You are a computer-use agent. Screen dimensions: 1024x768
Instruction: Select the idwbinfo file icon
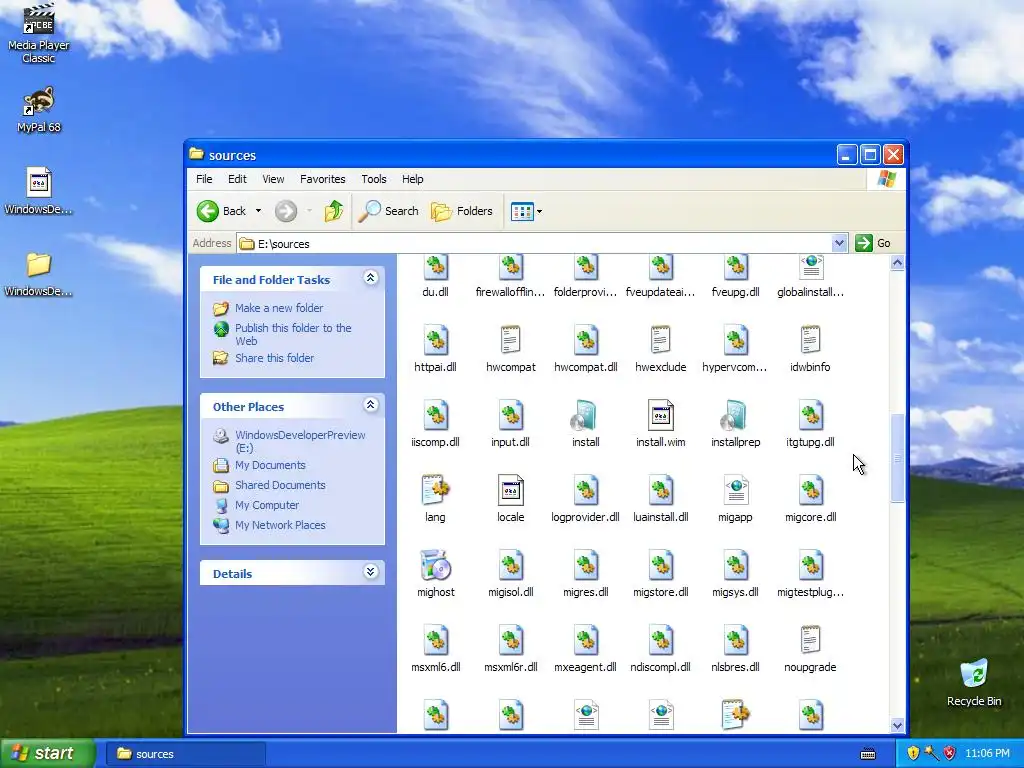(810, 340)
